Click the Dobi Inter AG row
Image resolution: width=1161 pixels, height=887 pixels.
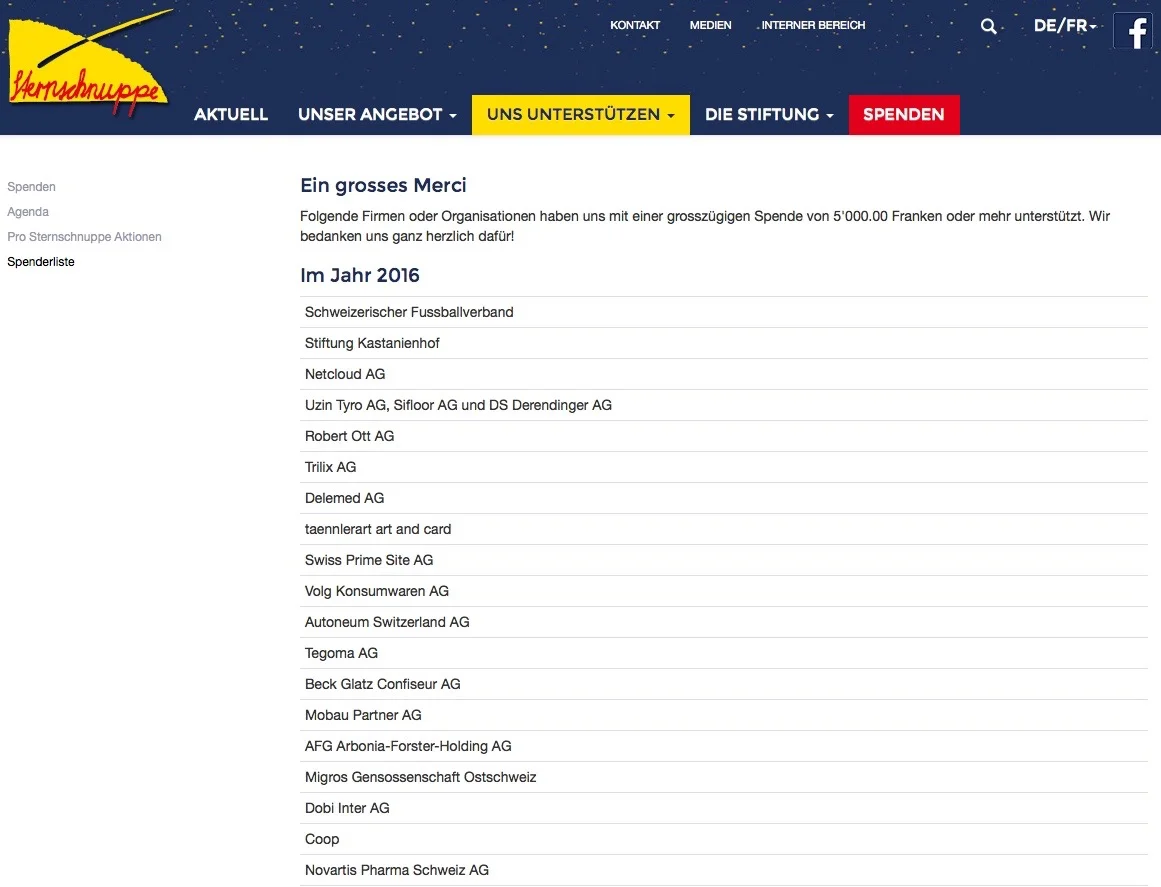click(723, 809)
